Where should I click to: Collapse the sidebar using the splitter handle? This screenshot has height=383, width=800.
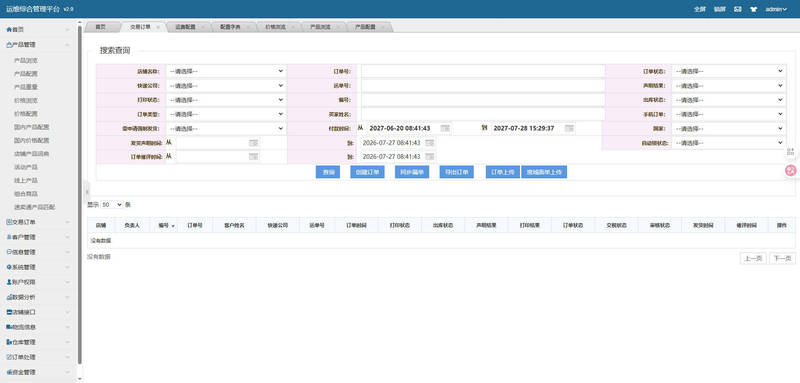pos(87,191)
